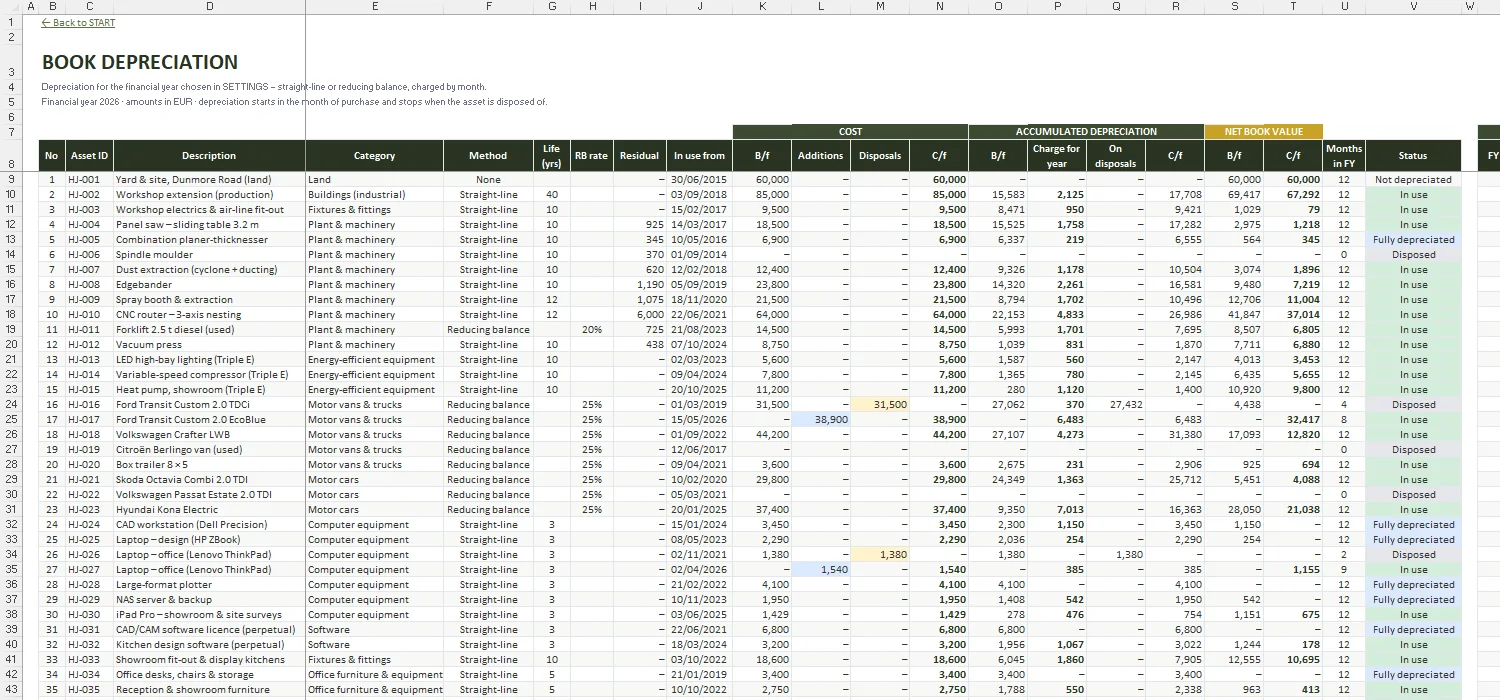The image size is (1500, 700).
Task: Select Reducing balance method for HJ-011
Action: 488,330
